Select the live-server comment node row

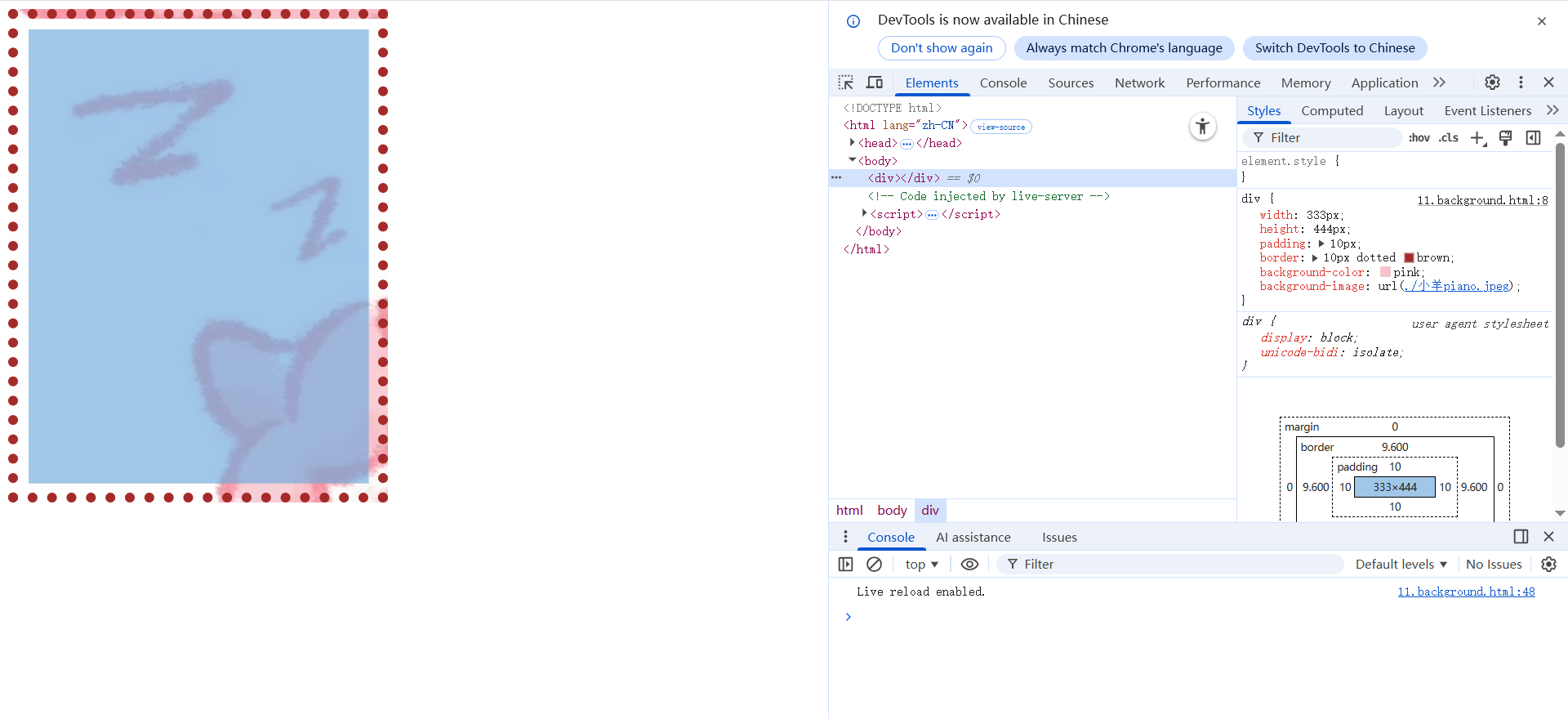988,196
